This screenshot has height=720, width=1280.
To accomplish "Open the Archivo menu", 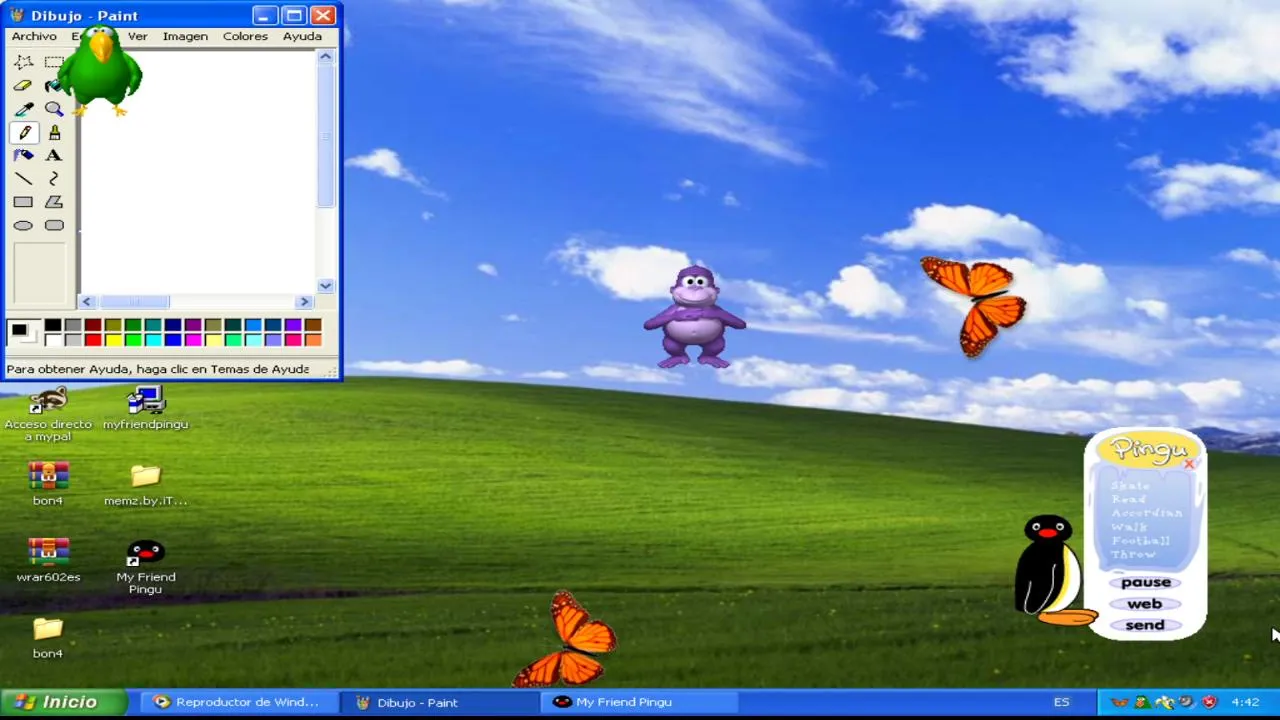I will click(34, 36).
